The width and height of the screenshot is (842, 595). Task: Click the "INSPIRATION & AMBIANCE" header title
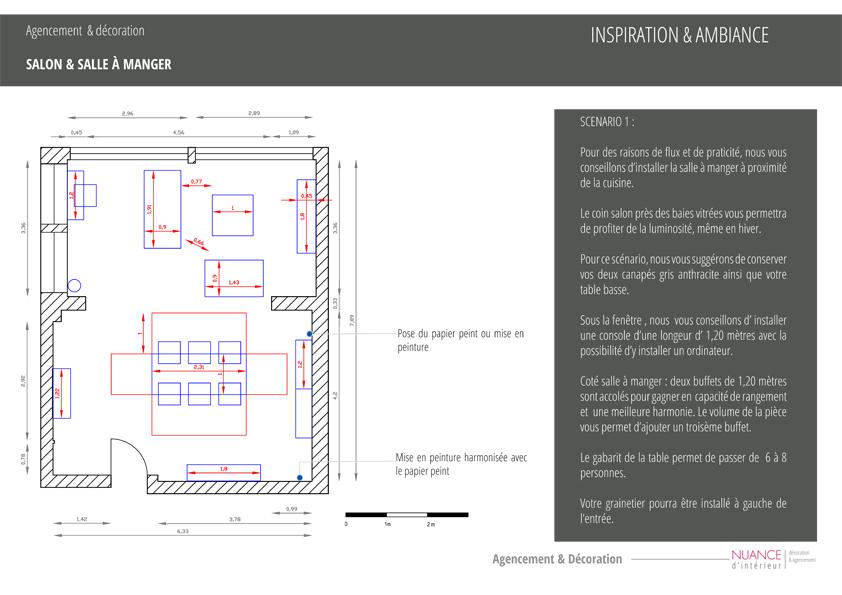[x=679, y=35]
